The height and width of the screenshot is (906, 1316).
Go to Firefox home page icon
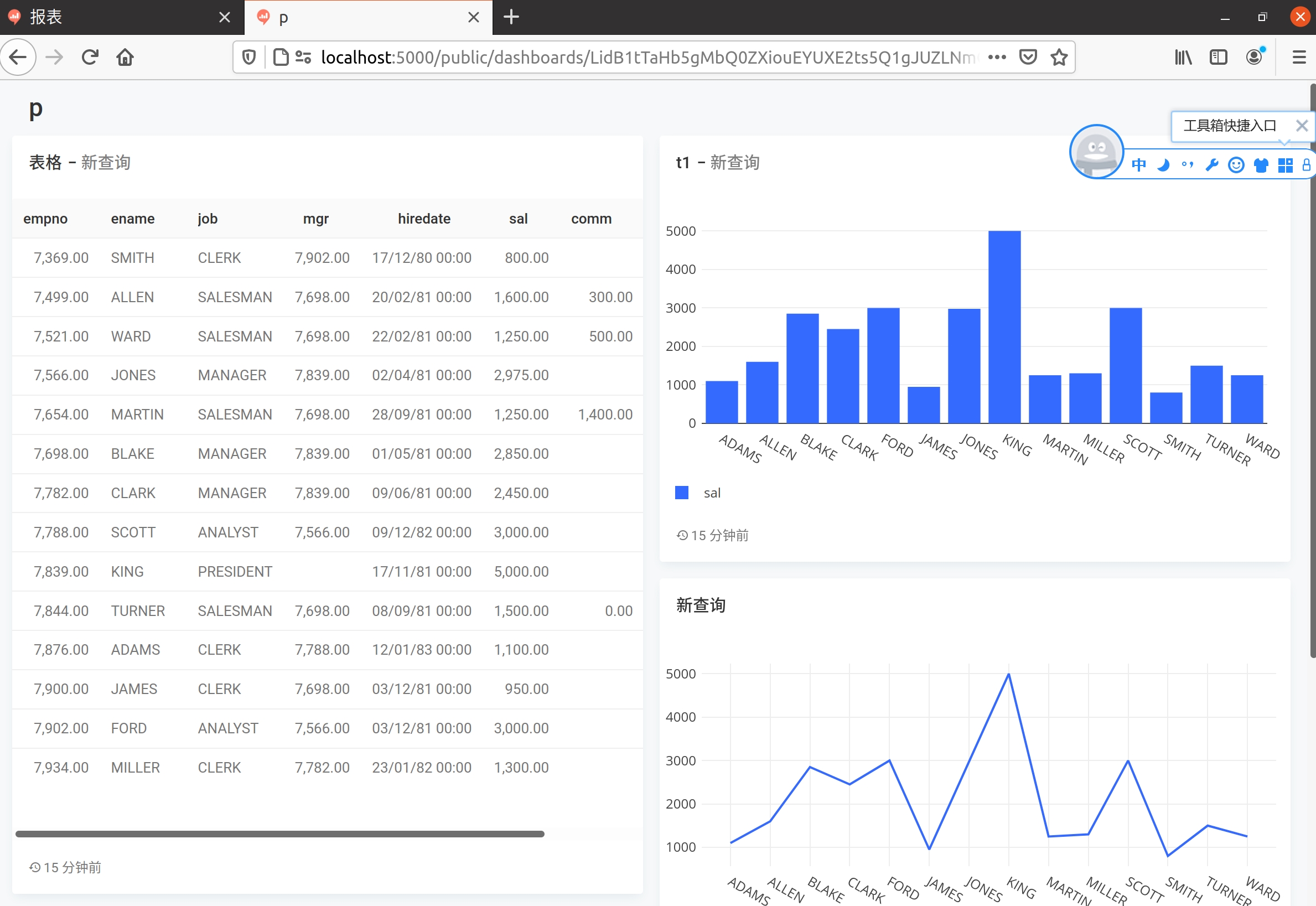(x=125, y=57)
